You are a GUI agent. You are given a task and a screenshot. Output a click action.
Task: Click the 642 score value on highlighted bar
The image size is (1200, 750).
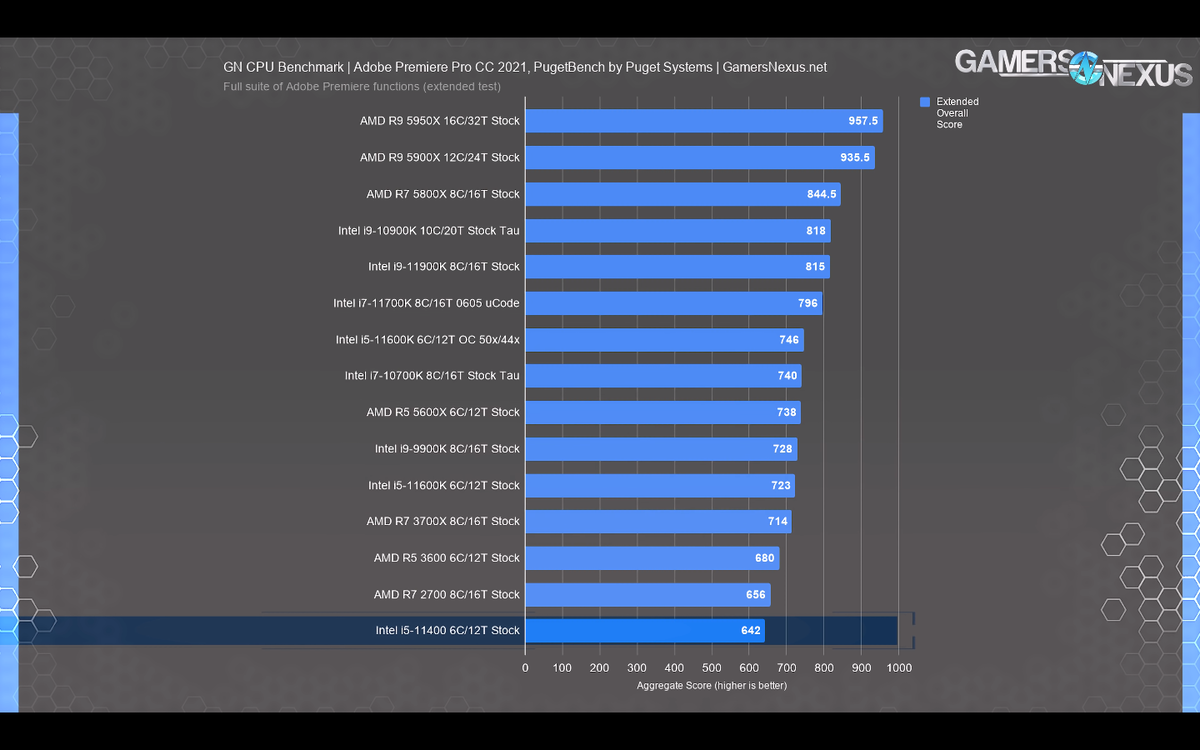coord(751,631)
